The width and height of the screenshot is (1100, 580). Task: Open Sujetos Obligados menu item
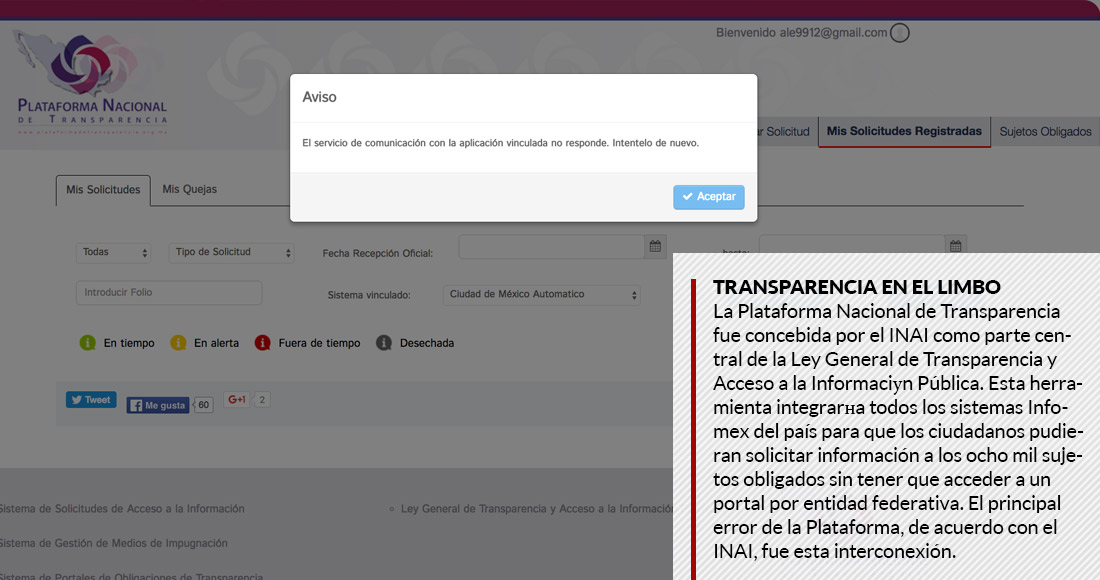[1045, 132]
